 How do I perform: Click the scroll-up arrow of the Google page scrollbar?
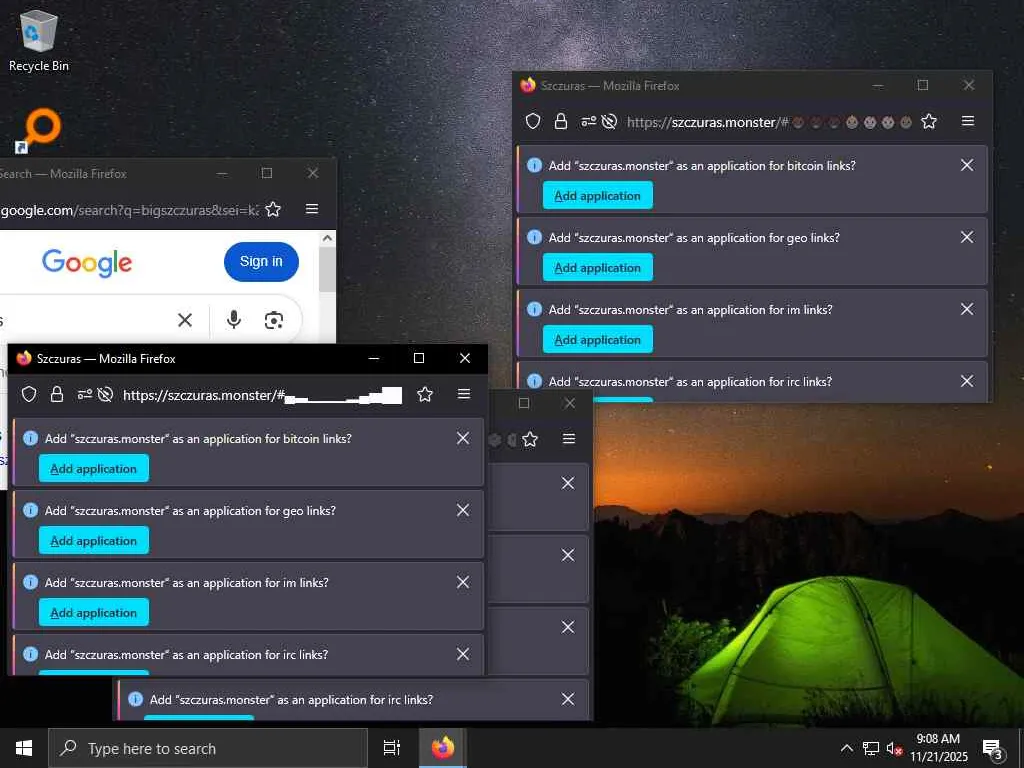click(327, 238)
